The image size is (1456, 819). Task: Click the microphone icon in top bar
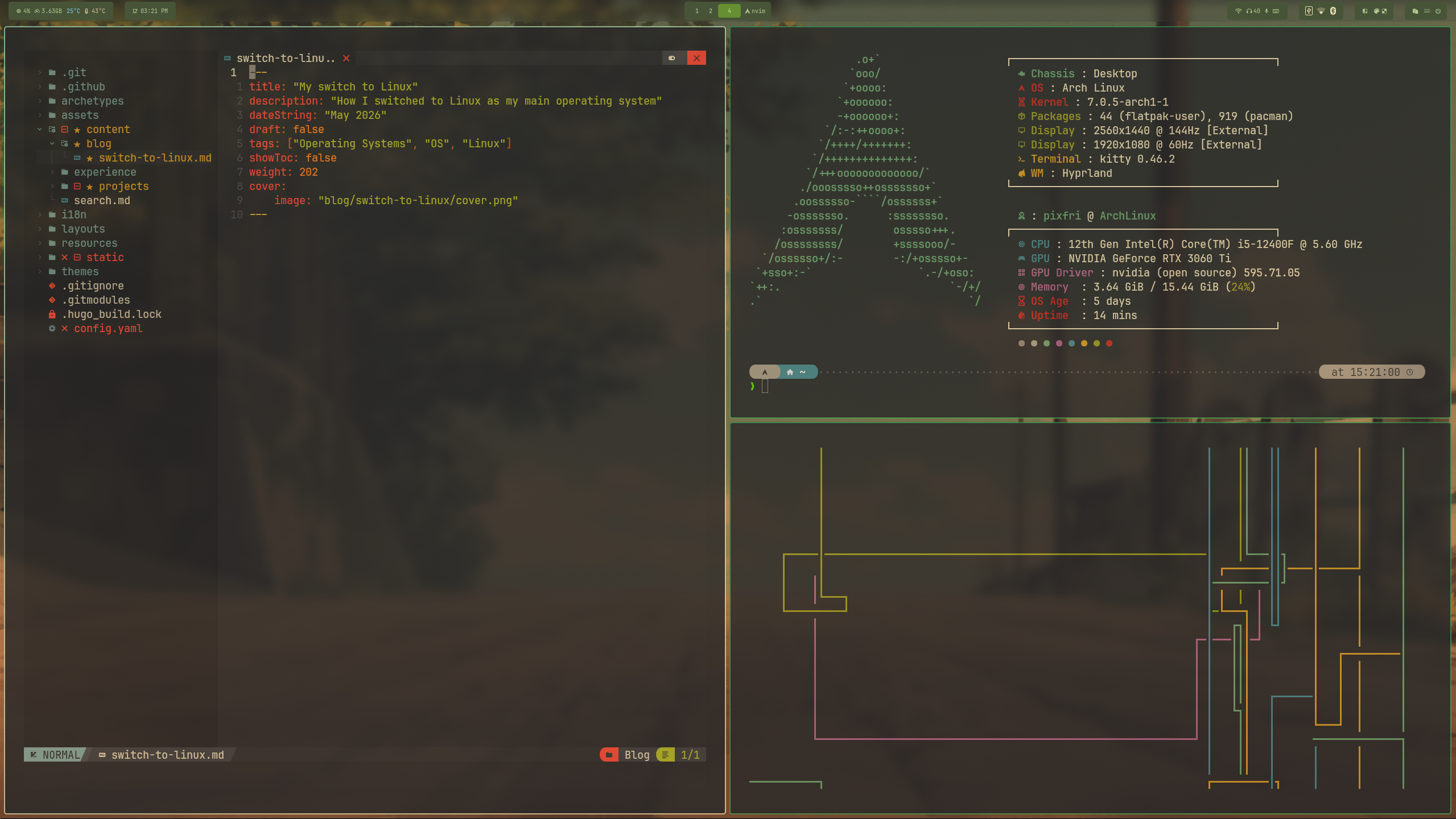click(1267, 11)
